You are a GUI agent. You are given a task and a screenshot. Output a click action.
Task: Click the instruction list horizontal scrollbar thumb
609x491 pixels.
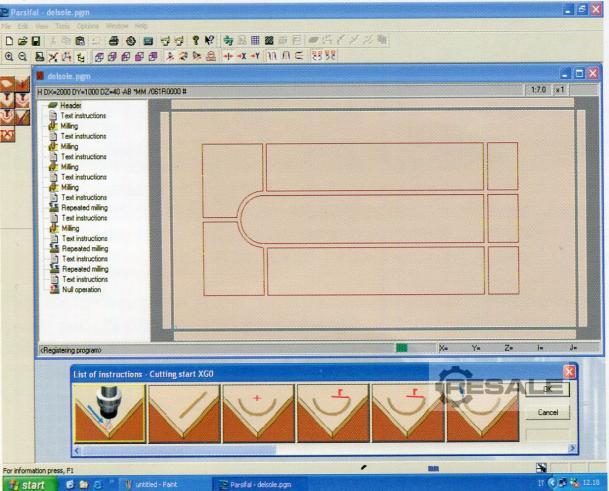[x=179, y=450]
